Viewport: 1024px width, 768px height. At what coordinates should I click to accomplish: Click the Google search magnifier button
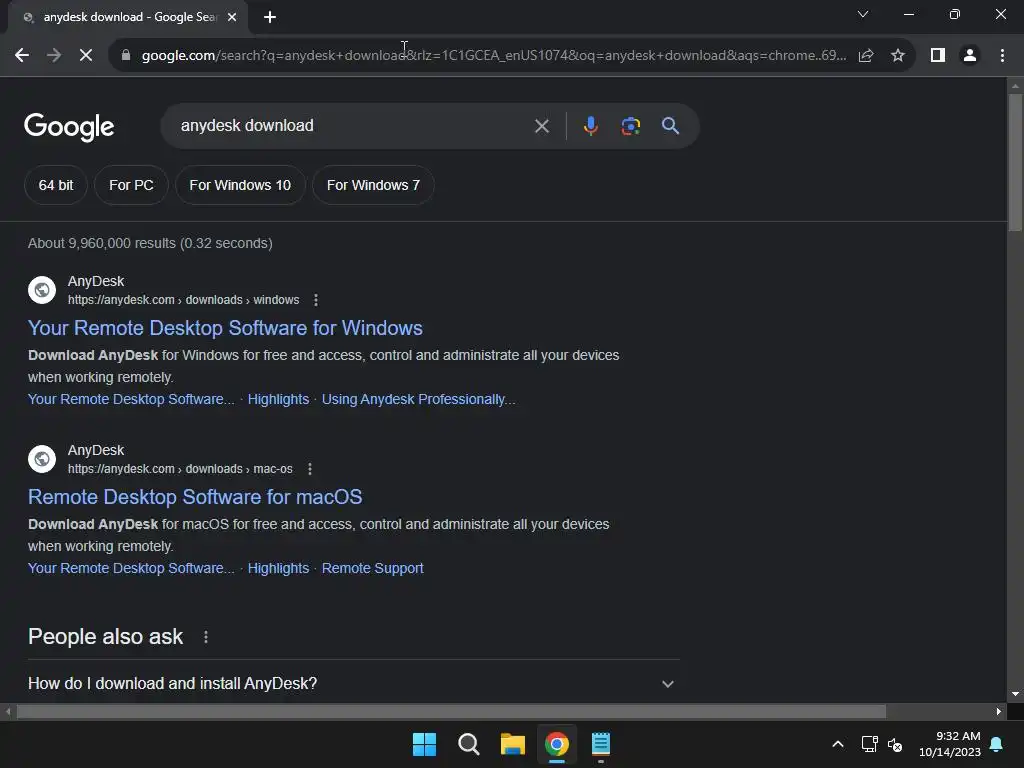tap(670, 126)
